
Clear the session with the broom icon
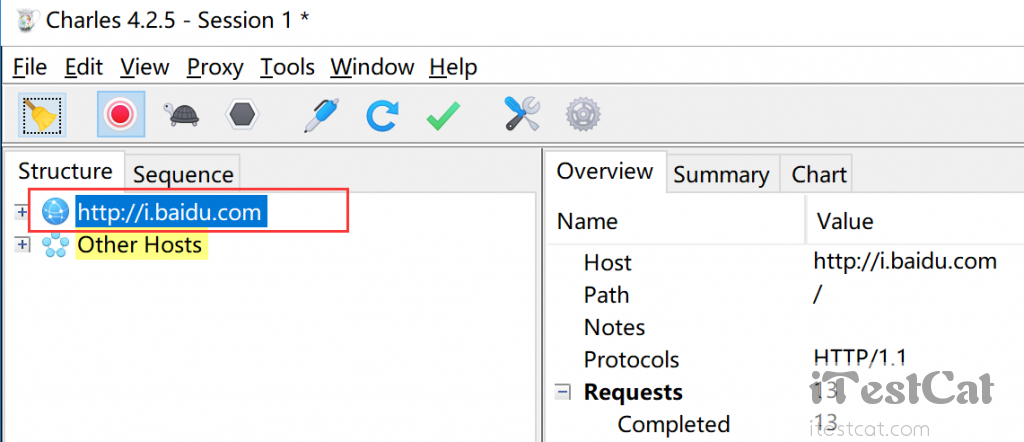[42, 115]
